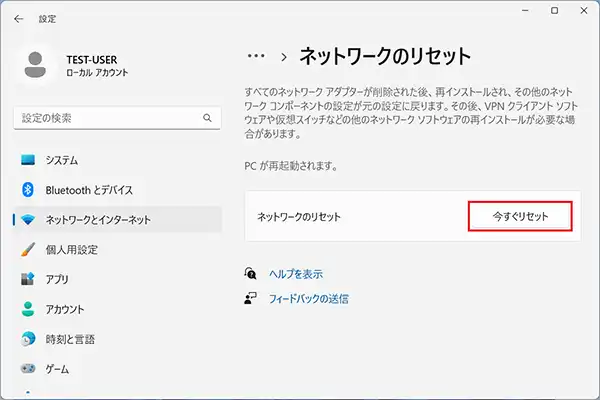This screenshot has width=600, height=400.
Task: Open the システム settings category
Action: (117, 160)
